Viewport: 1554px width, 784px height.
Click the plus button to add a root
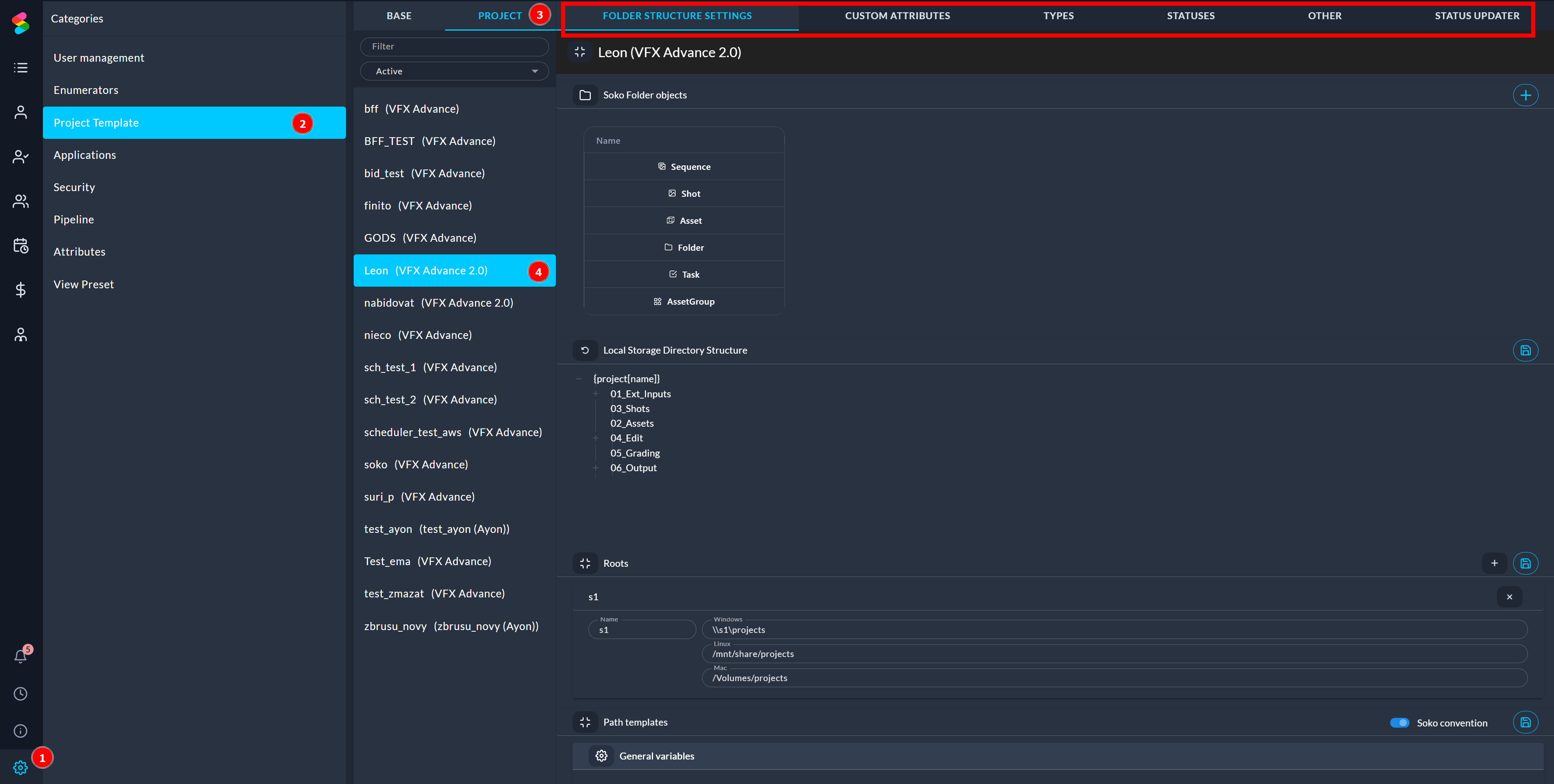click(x=1494, y=563)
